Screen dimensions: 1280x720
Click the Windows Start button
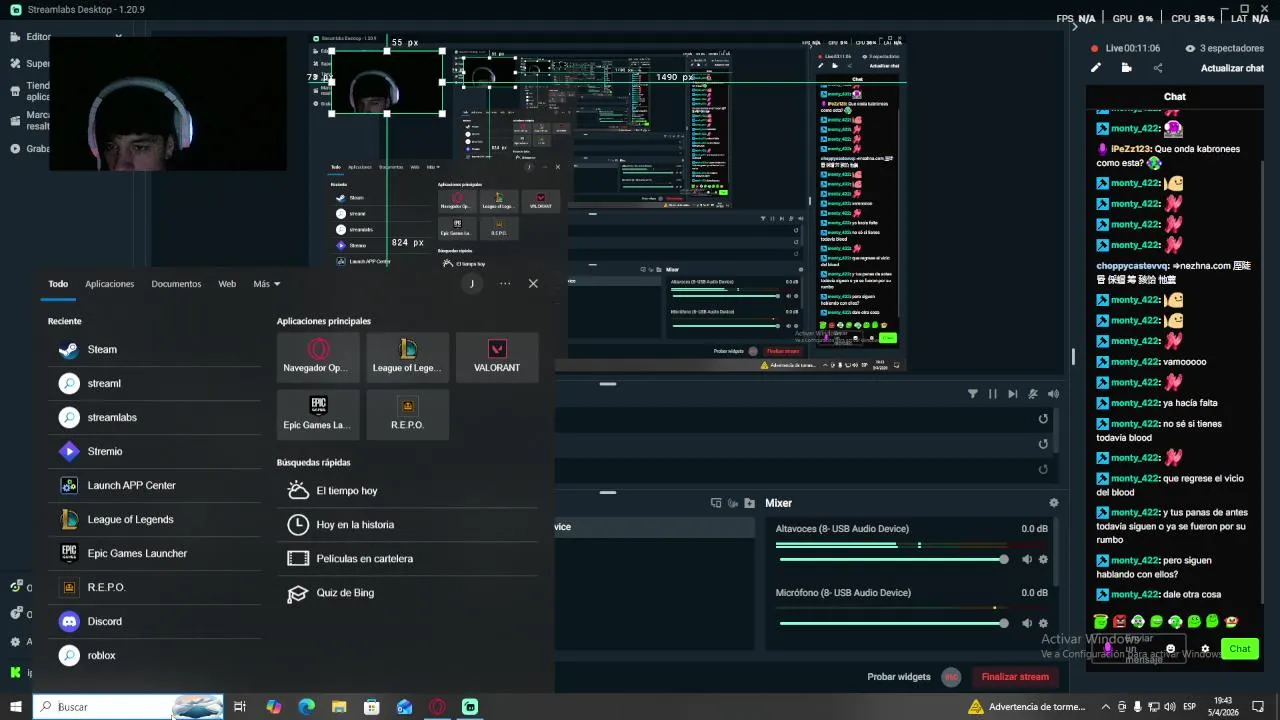click(x=15, y=707)
